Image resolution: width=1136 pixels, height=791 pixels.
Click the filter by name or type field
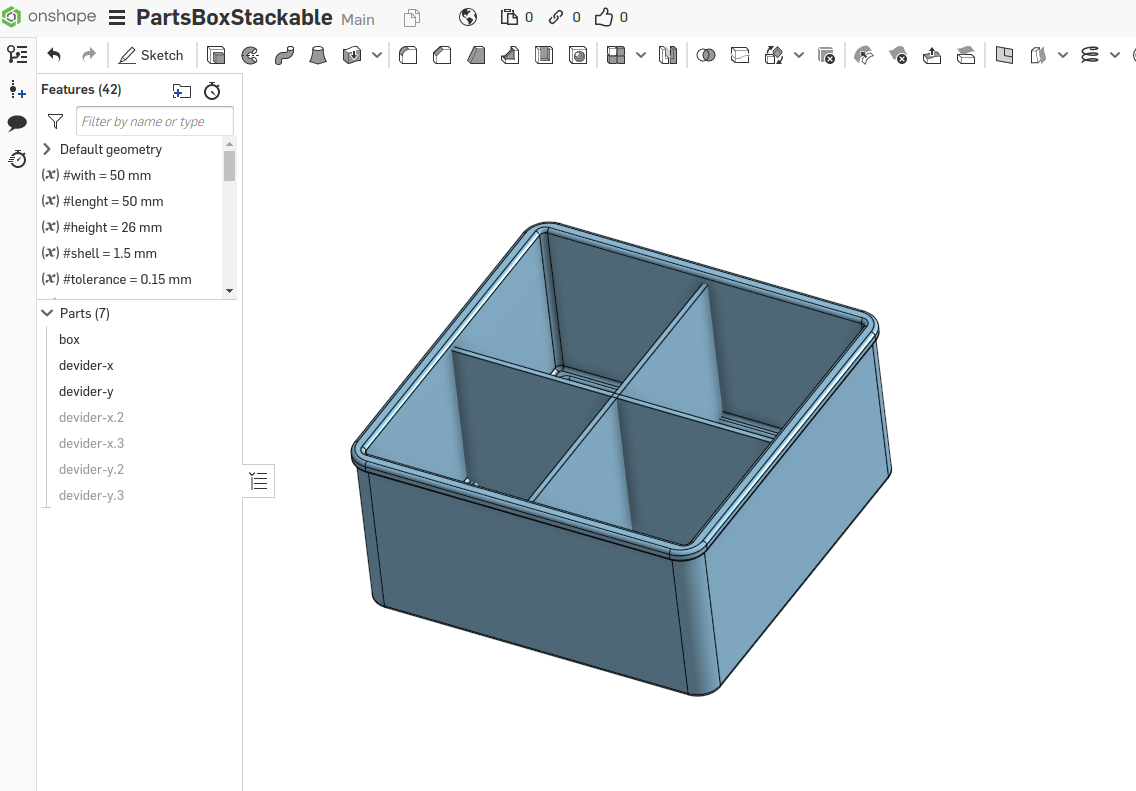click(x=154, y=120)
